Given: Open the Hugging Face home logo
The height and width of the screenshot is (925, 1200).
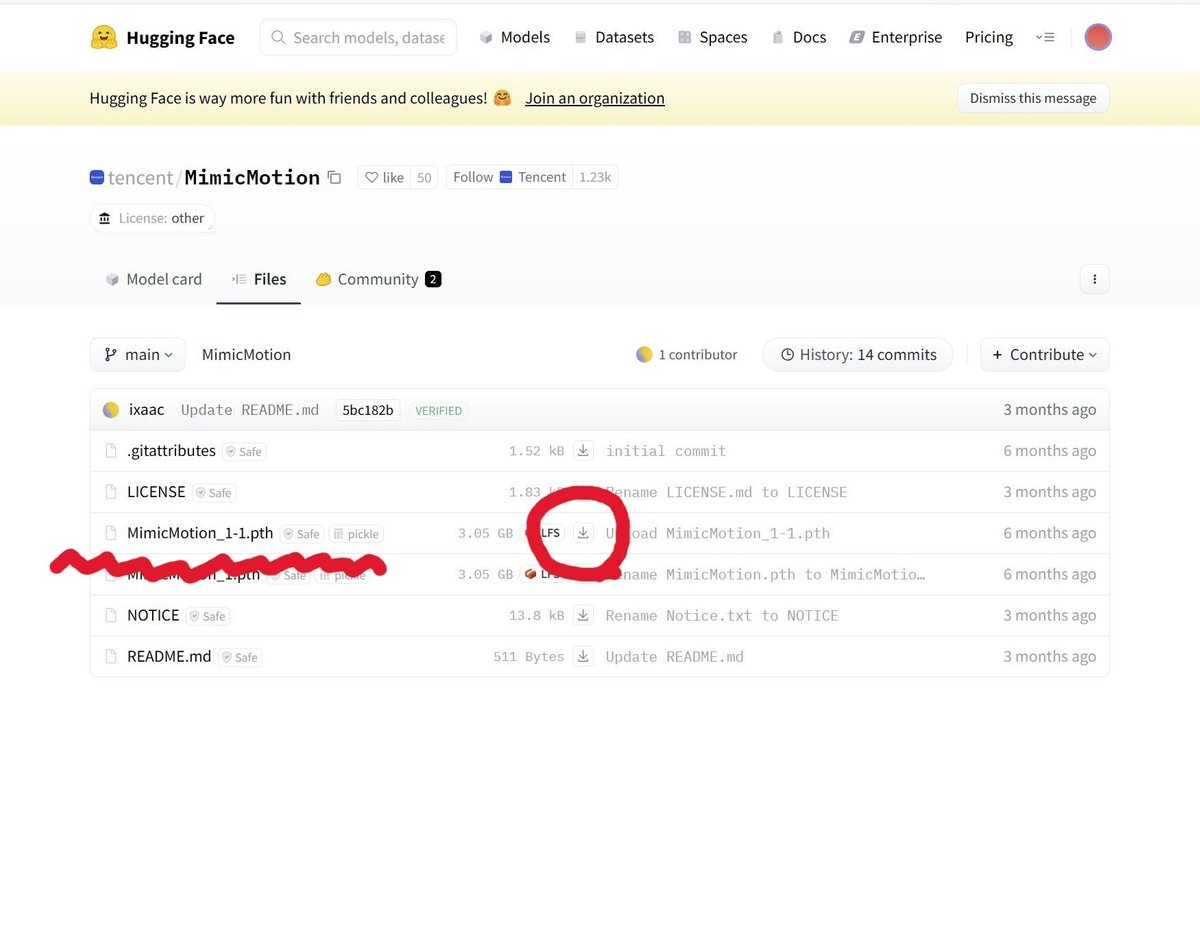Looking at the screenshot, I should tap(162, 38).
